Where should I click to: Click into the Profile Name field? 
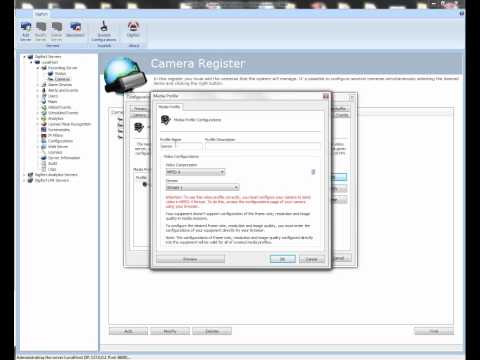pyautogui.click(x=181, y=146)
